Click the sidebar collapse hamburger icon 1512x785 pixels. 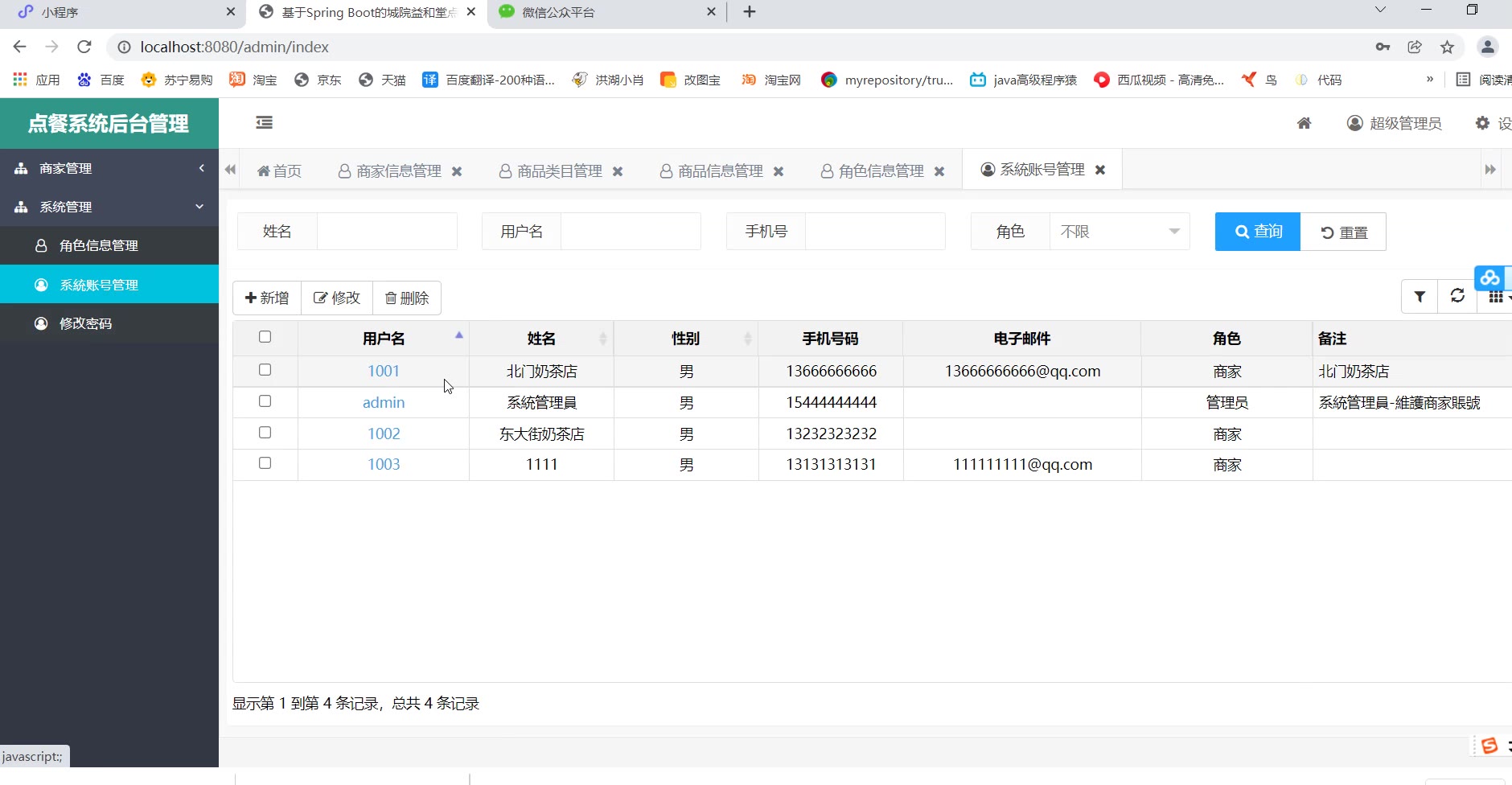point(264,122)
